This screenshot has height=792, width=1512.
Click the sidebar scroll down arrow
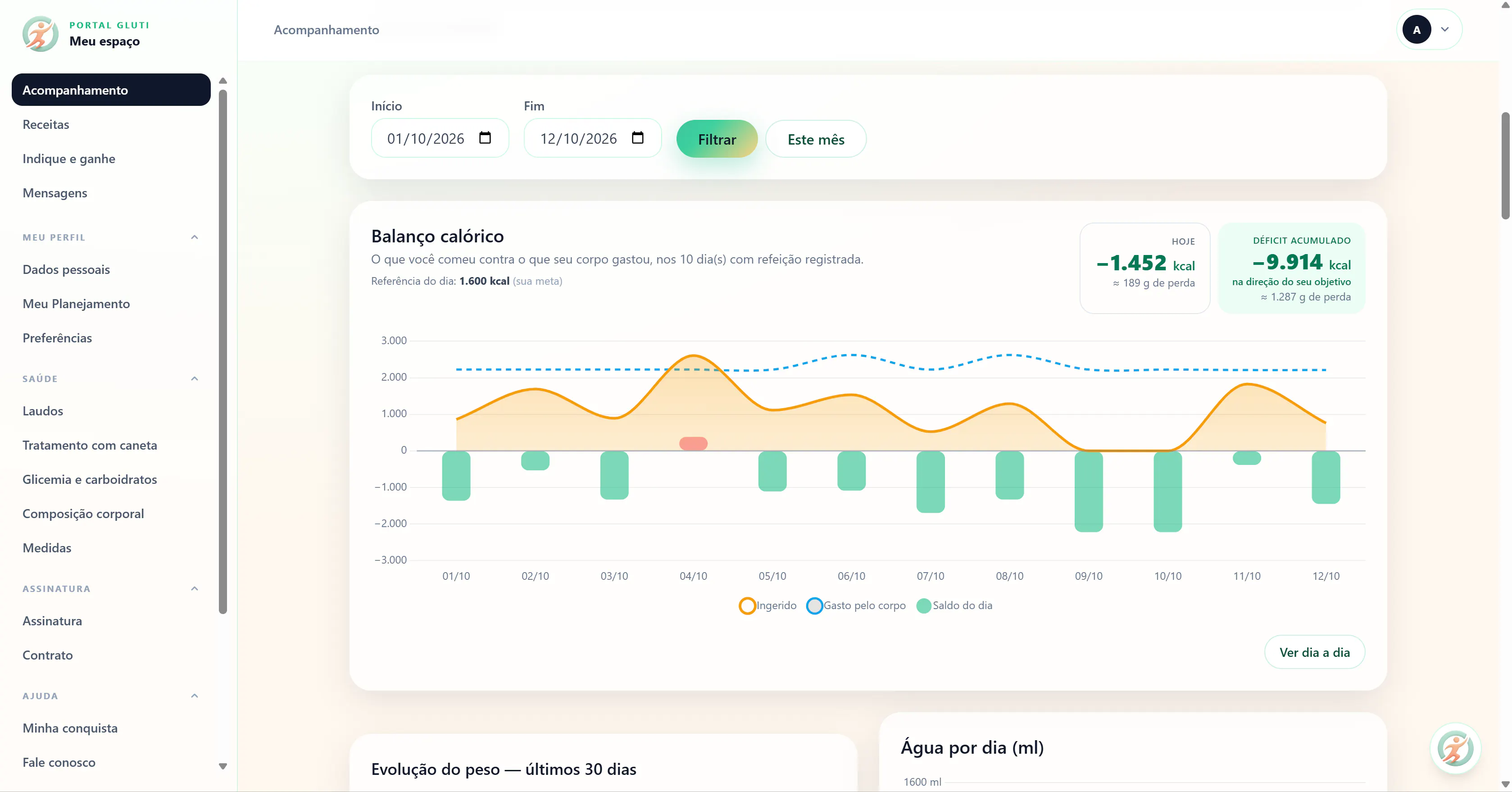click(x=223, y=766)
